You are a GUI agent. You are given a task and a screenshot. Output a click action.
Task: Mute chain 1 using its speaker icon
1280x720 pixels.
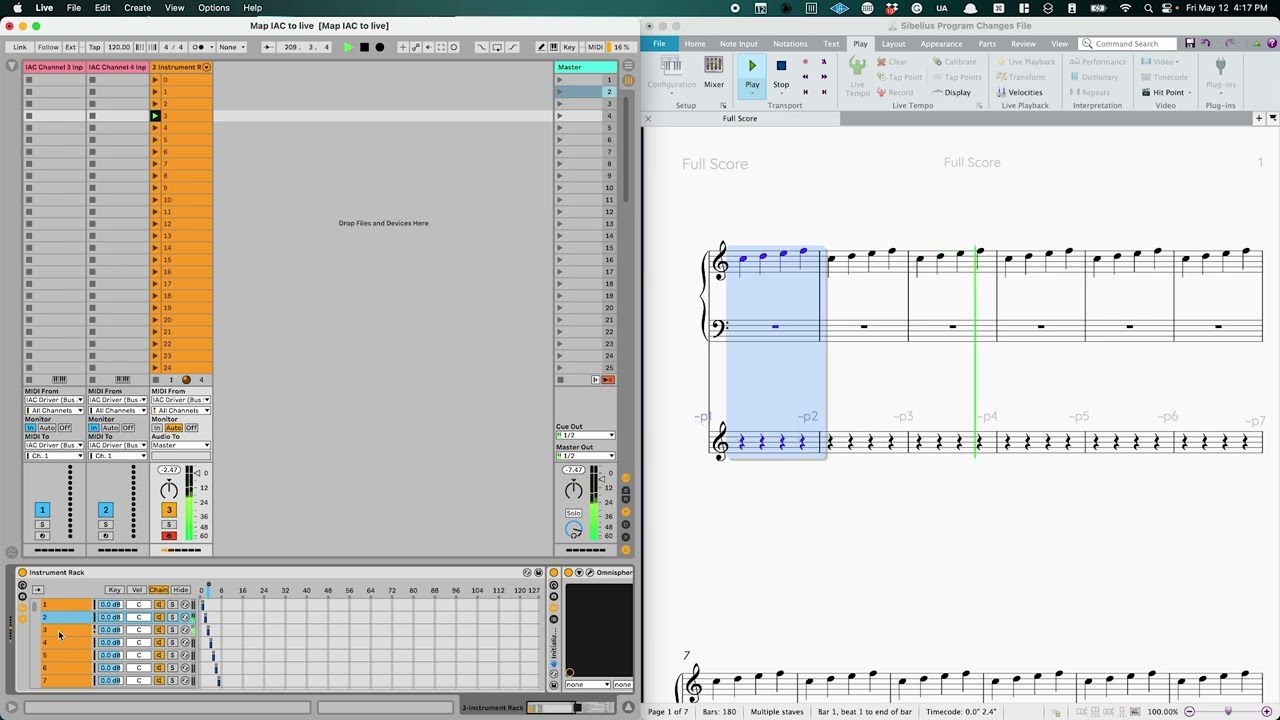point(158,604)
